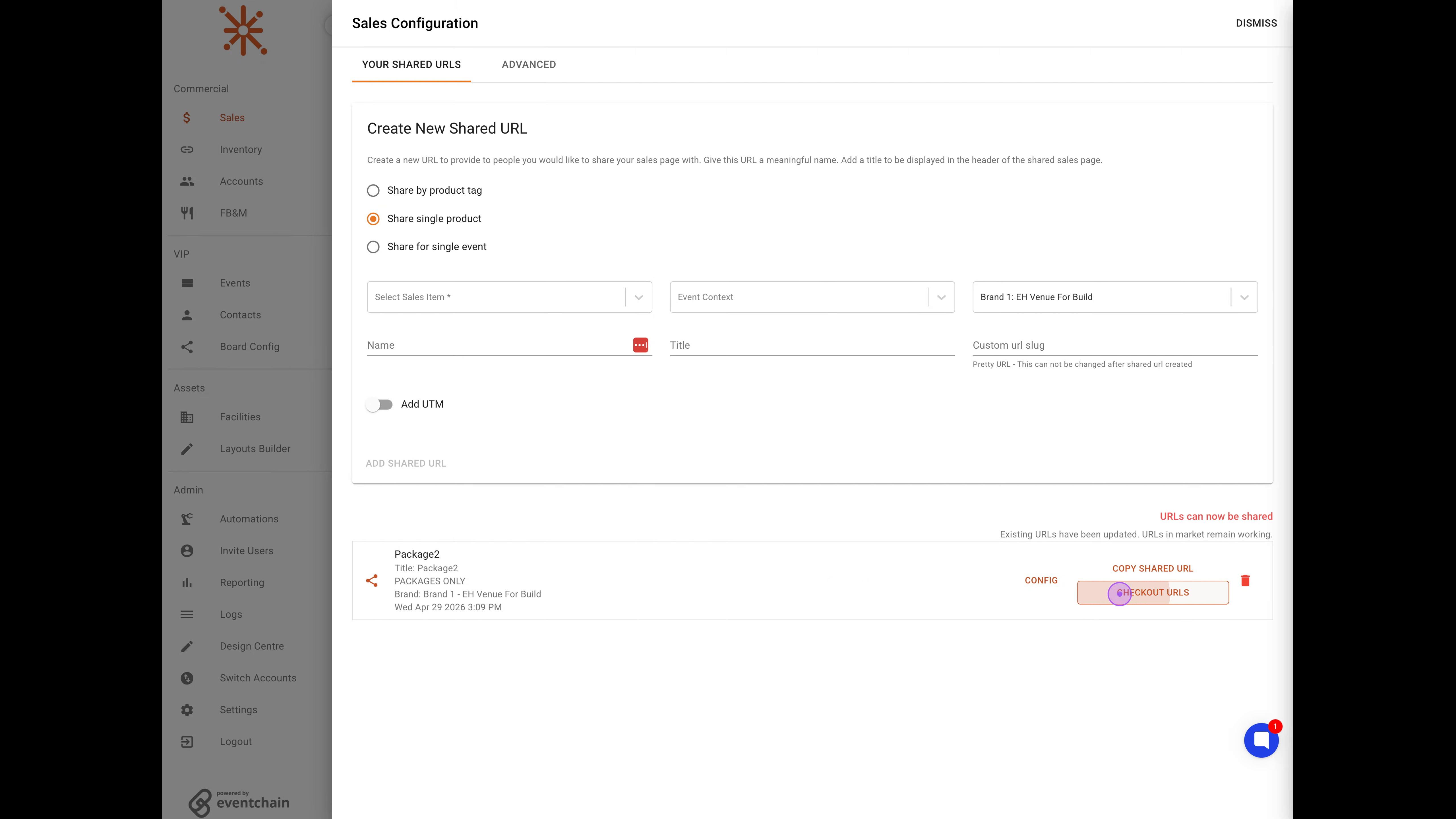This screenshot has width=1456, height=819.
Task: Click the Invite Users profile icon
Action: tap(187, 551)
